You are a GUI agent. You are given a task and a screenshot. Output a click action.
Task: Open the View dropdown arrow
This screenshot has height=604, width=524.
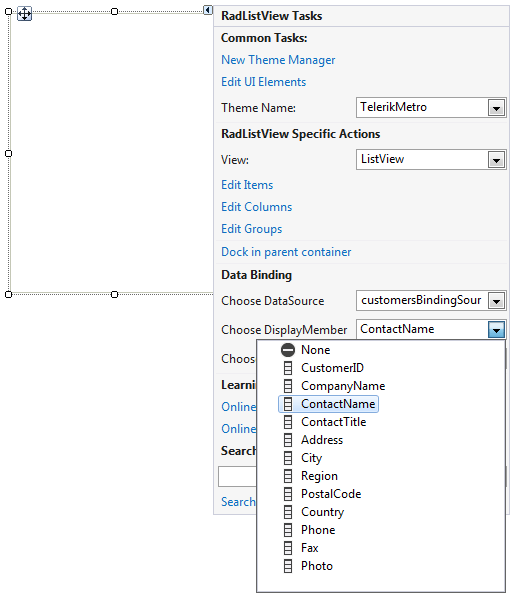496,159
